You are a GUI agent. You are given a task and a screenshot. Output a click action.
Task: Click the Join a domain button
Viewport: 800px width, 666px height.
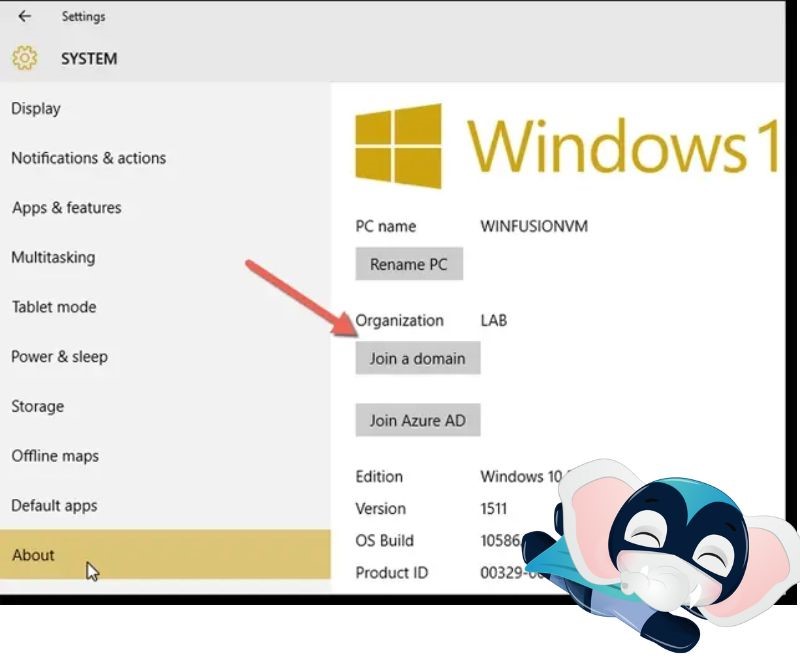[x=418, y=358]
